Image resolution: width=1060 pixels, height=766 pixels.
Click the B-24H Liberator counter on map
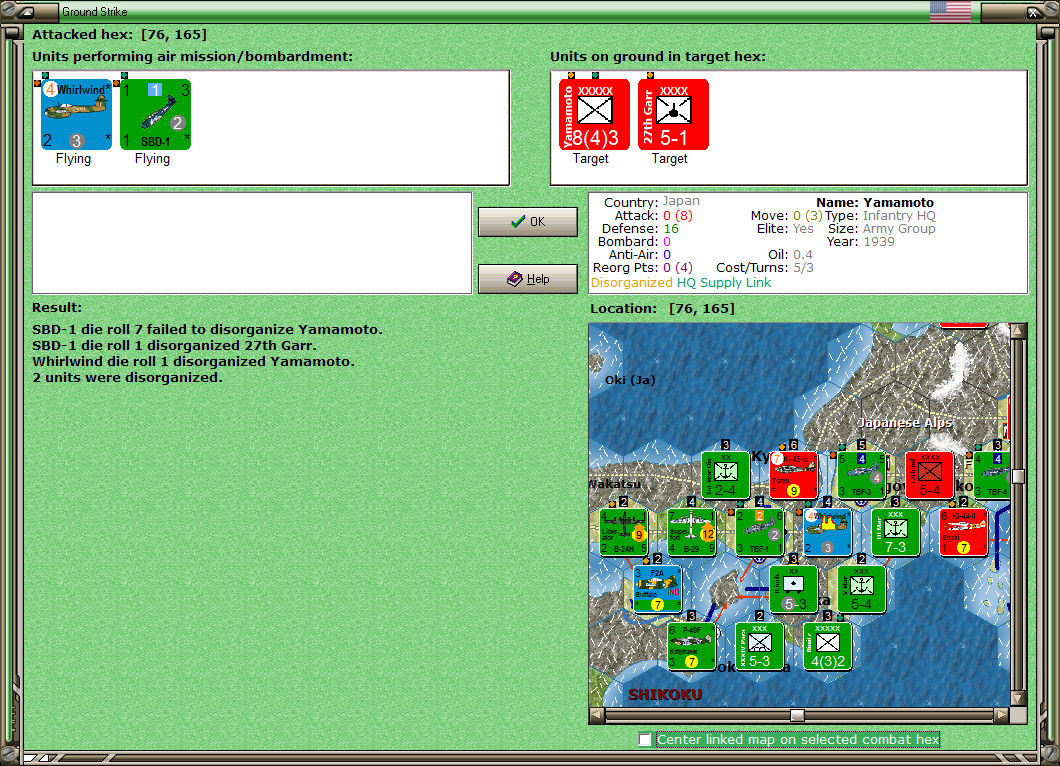tap(623, 532)
